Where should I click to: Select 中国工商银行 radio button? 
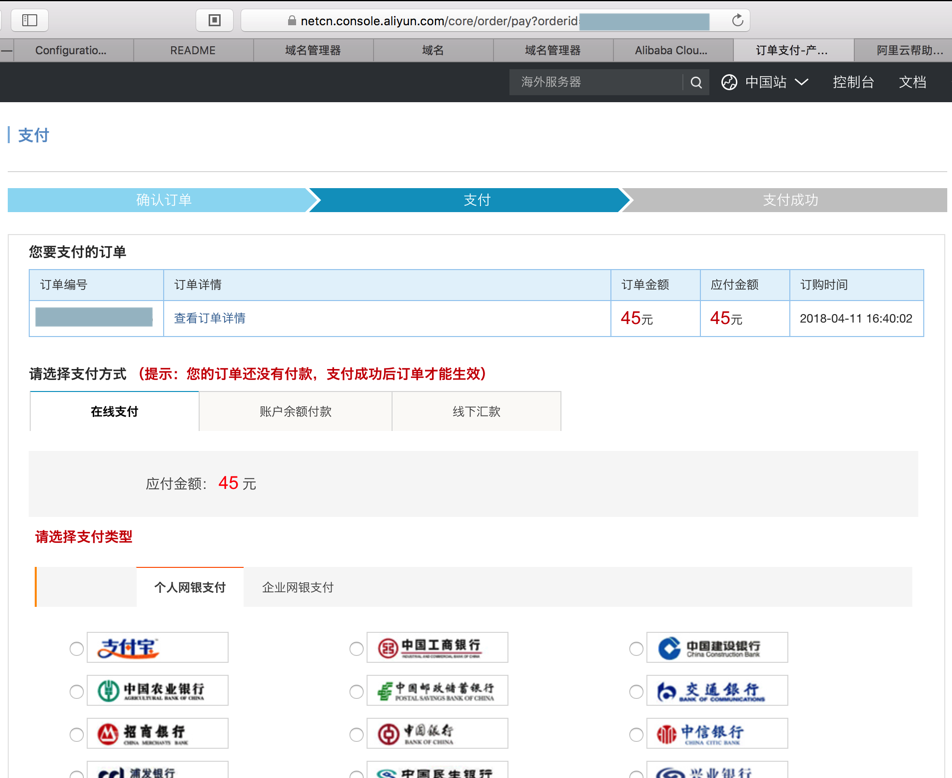[356, 649]
